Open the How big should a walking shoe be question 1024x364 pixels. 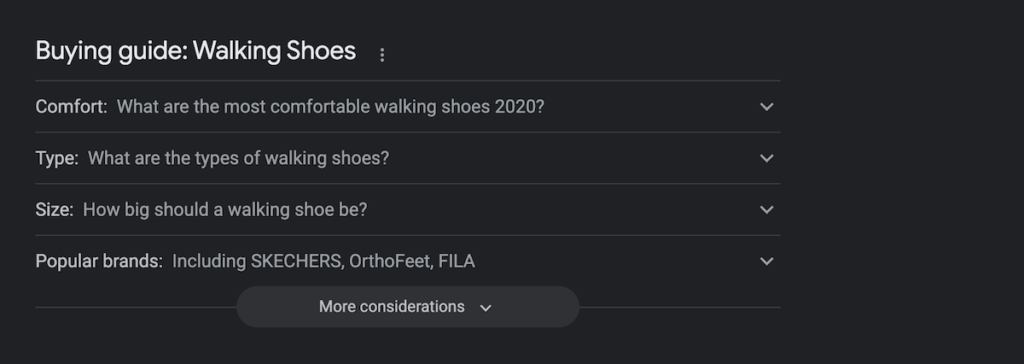pos(225,210)
